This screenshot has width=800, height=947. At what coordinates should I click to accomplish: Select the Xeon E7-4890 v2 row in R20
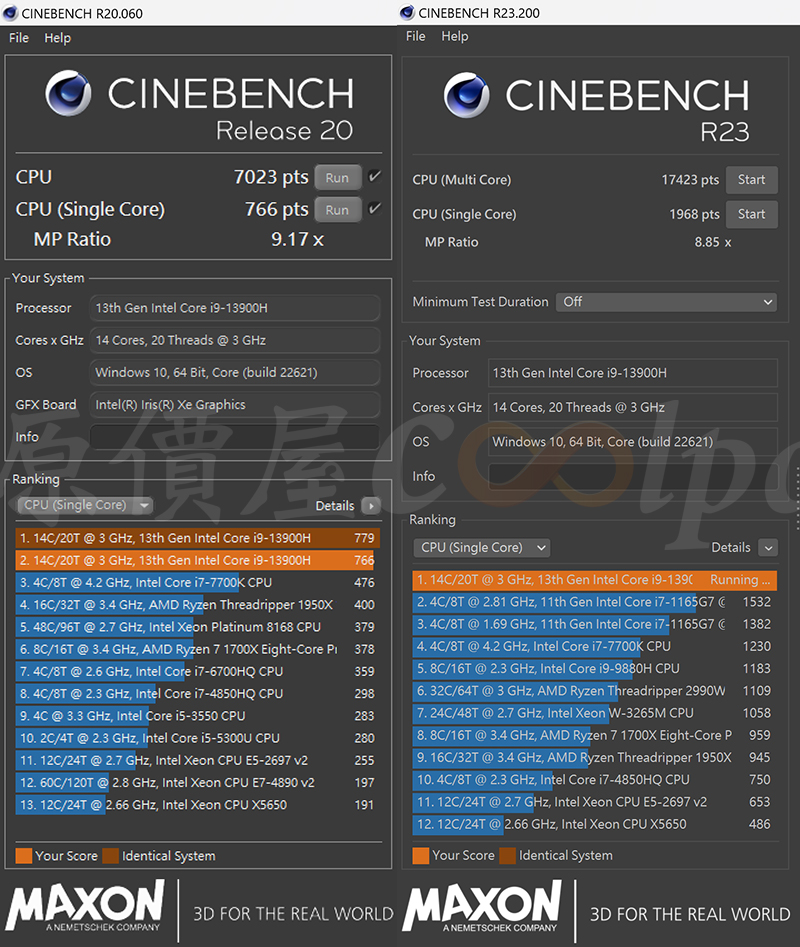click(x=198, y=783)
